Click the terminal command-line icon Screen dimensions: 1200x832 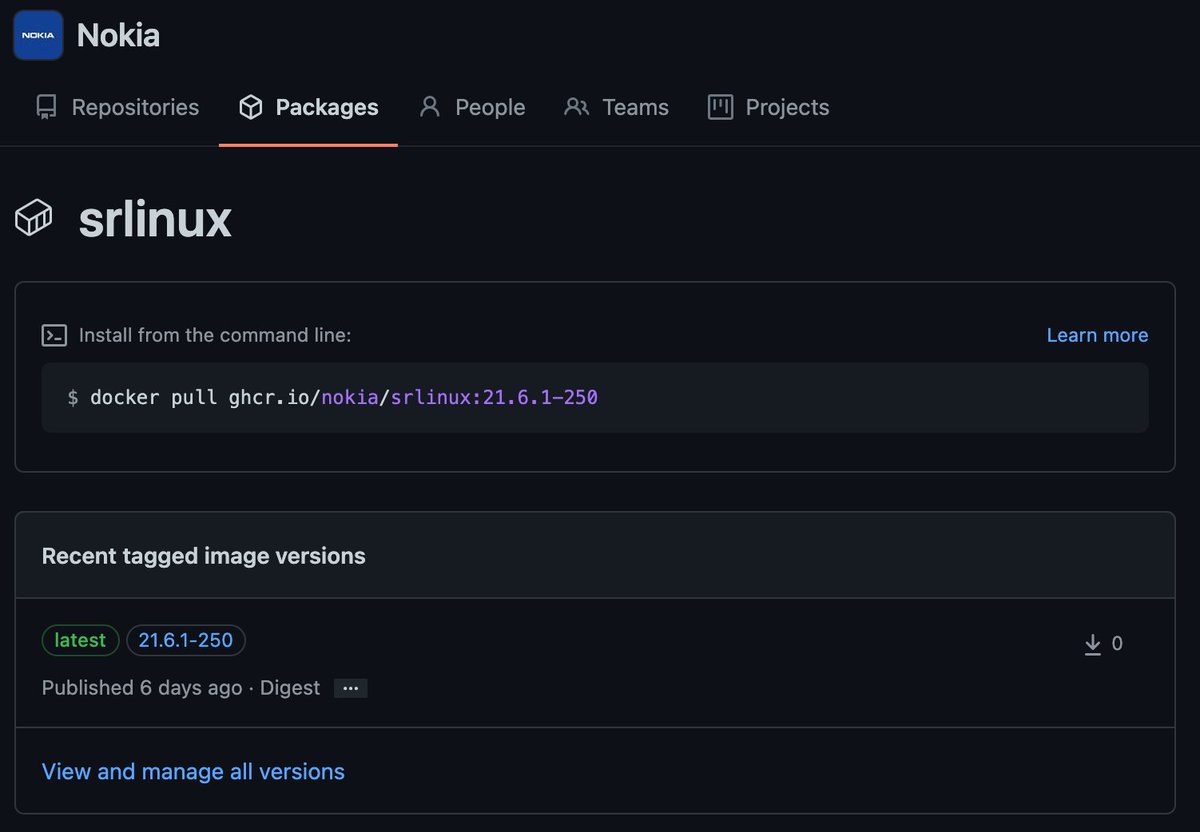55,335
